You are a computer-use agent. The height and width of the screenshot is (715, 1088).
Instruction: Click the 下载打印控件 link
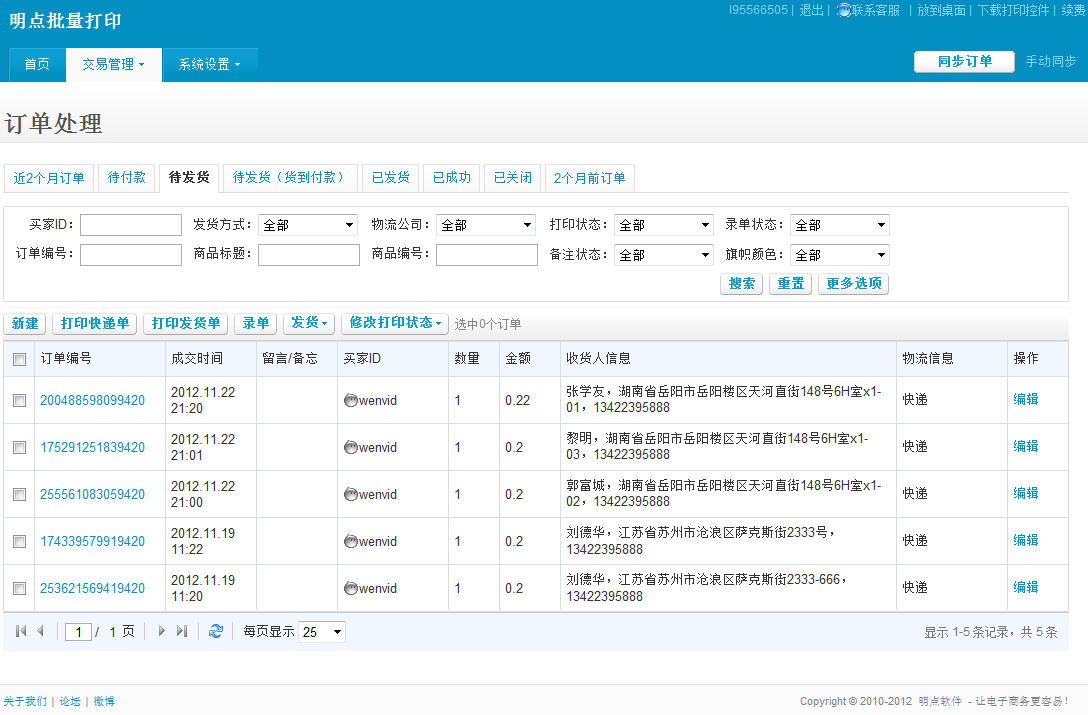click(x=1014, y=10)
